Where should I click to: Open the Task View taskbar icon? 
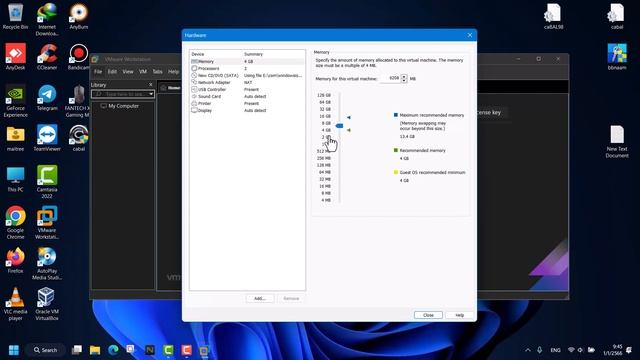77,350
